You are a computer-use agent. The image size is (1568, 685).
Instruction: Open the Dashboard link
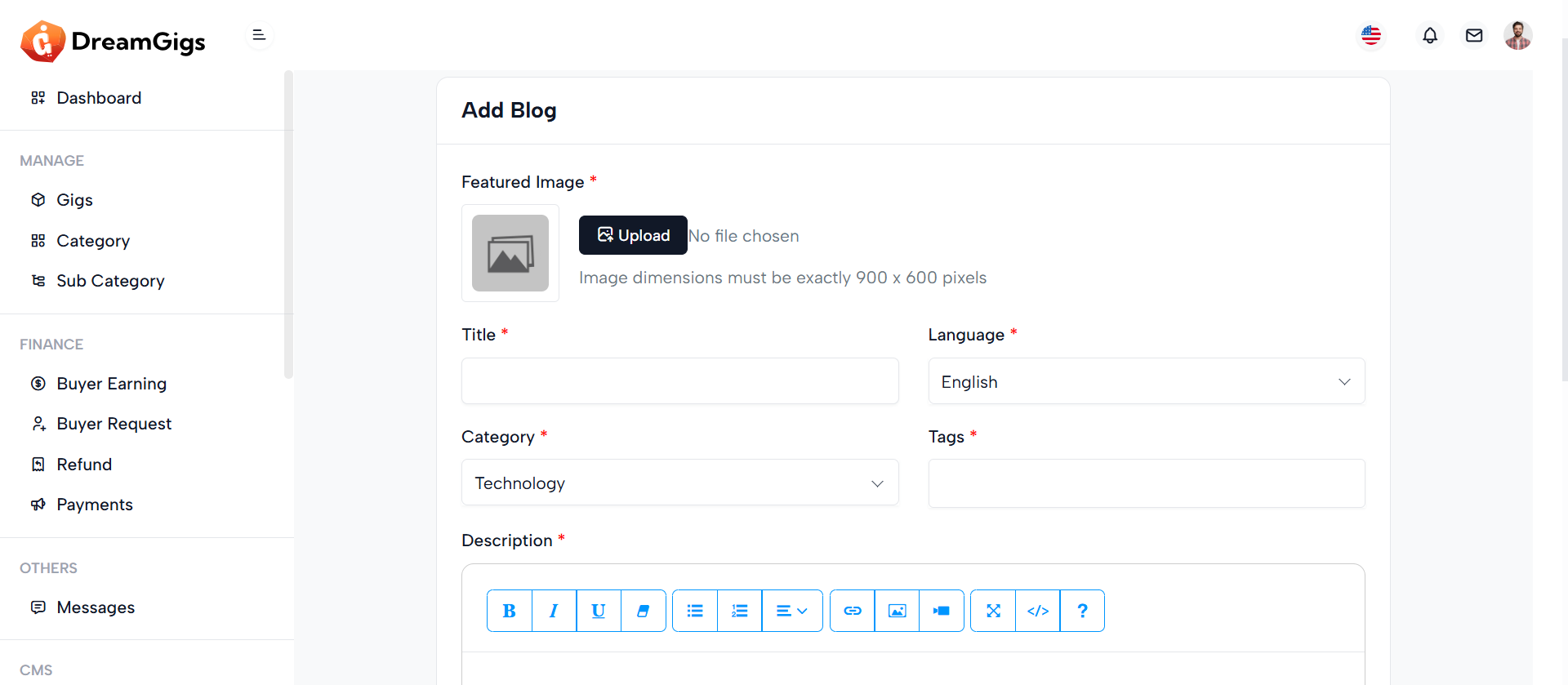click(x=99, y=98)
